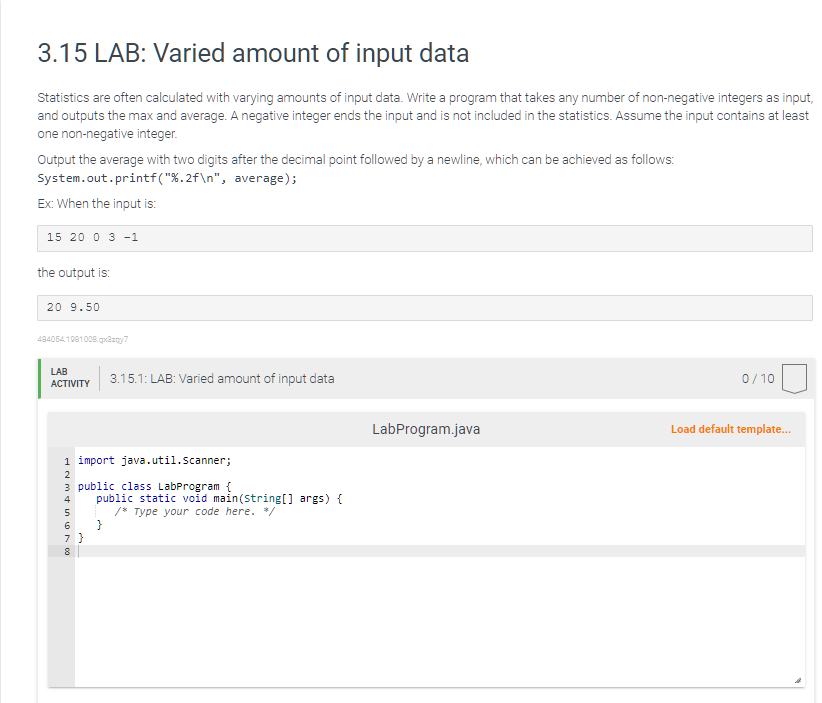Click the '3.15.1: LAB: Varied amount of input data' title

pyautogui.click(x=222, y=378)
